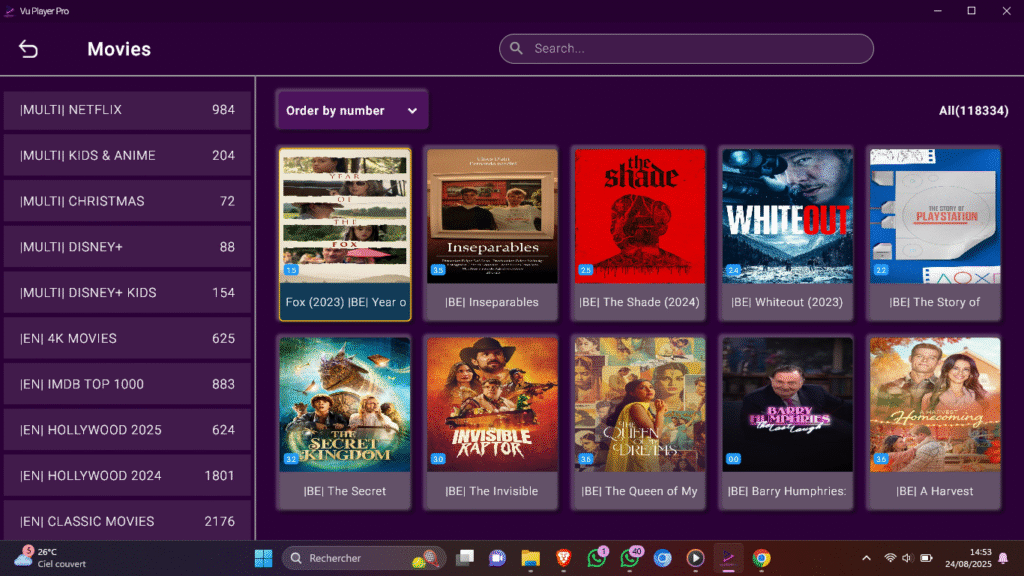Open File Explorer from the taskbar
The width and height of the screenshot is (1024, 576).
530,558
